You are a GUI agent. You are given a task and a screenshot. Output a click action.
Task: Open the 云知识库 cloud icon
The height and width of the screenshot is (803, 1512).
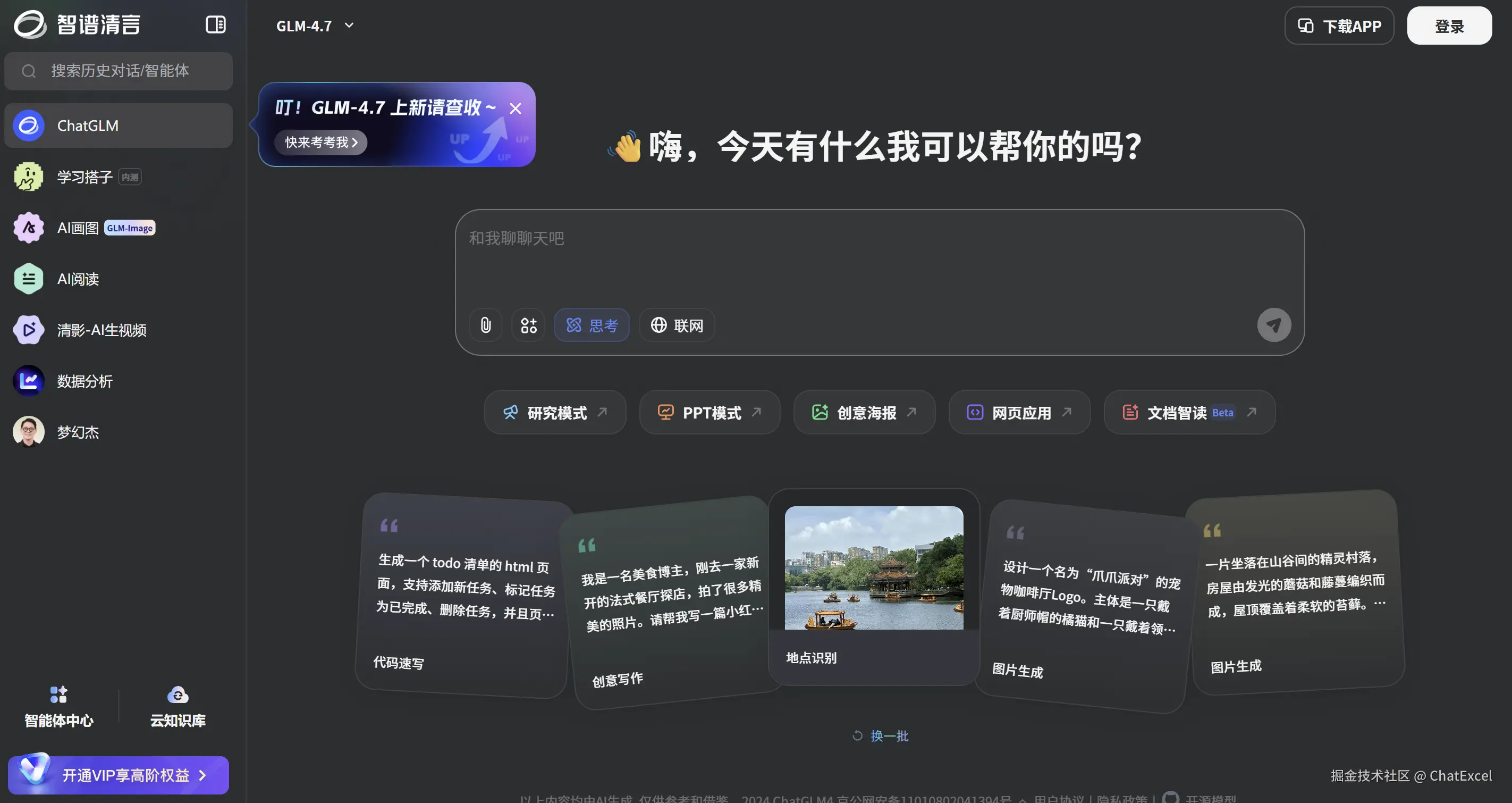pyautogui.click(x=178, y=695)
